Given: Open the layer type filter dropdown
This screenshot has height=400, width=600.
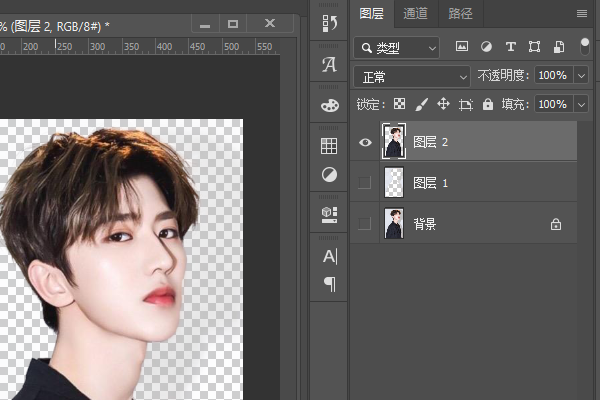Looking at the screenshot, I should point(396,48).
